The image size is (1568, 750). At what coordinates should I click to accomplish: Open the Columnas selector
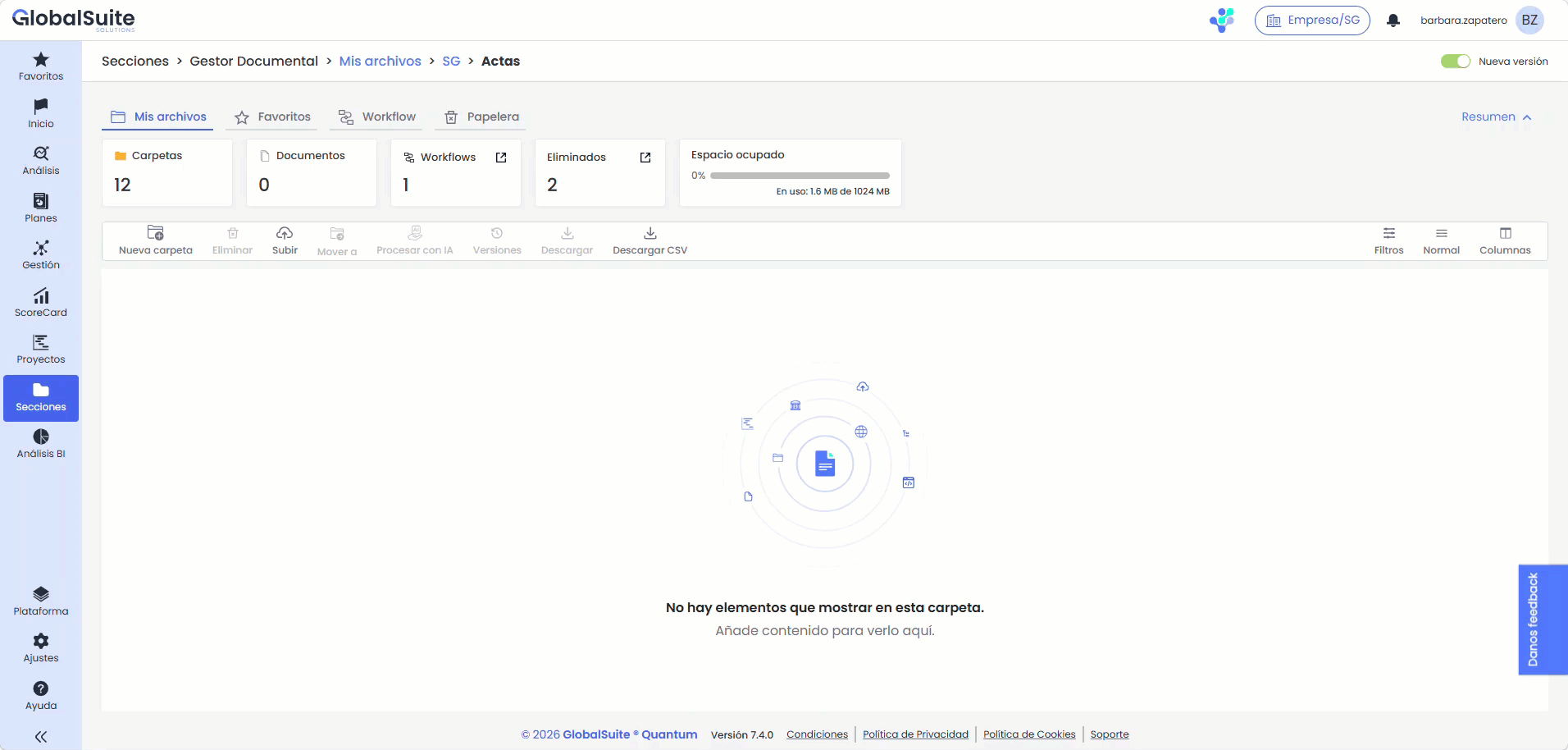click(x=1506, y=240)
